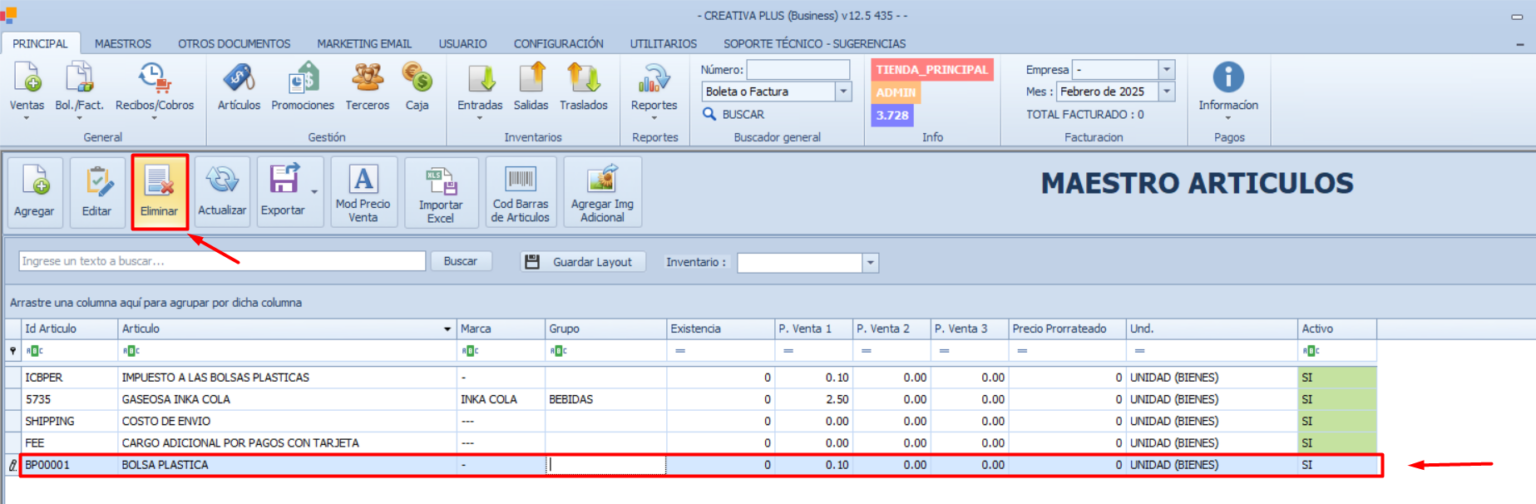Open the Boleta o Factura dropdown

[x=842, y=91]
